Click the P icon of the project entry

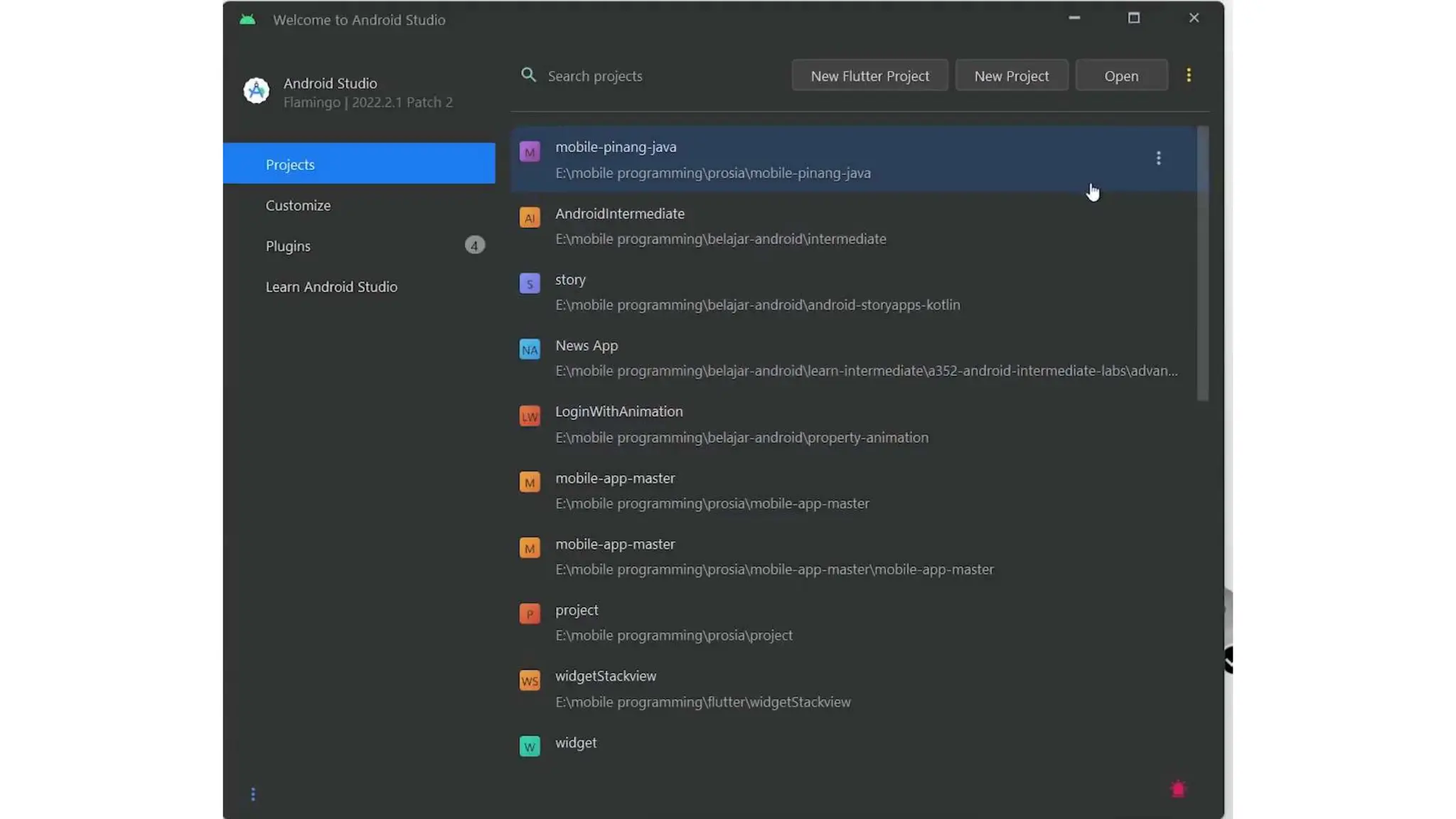[x=530, y=614]
